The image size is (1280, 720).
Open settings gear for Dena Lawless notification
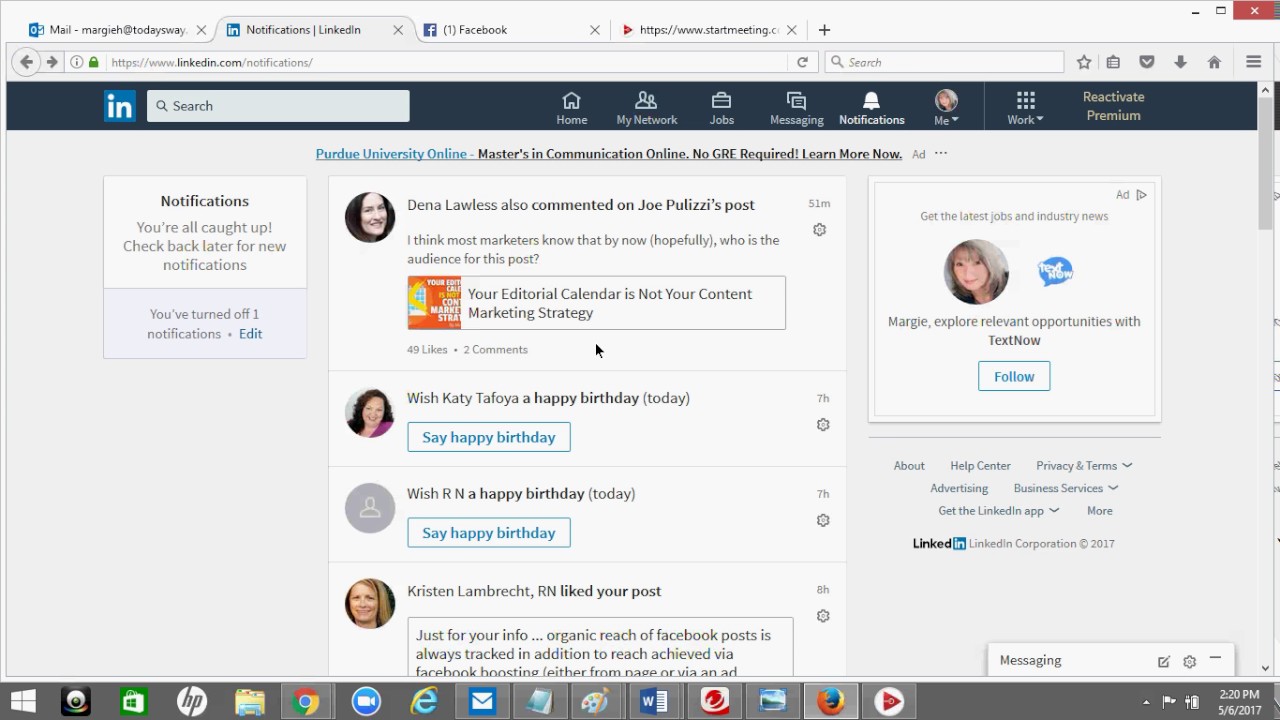tap(819, 230)
